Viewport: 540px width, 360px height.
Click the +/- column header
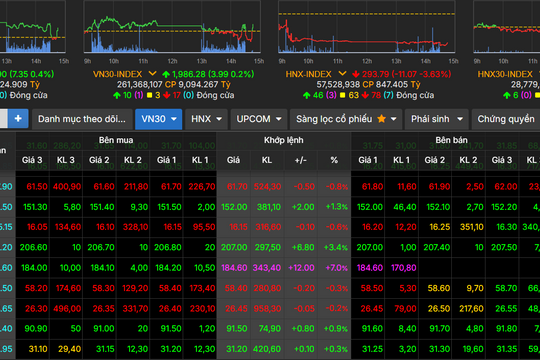point(301,160)
